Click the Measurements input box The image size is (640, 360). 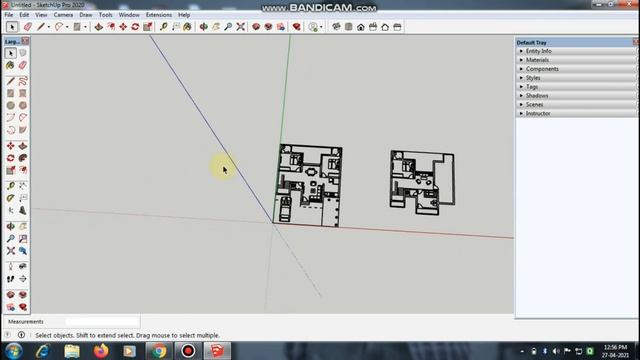click(x=102, y=322)
